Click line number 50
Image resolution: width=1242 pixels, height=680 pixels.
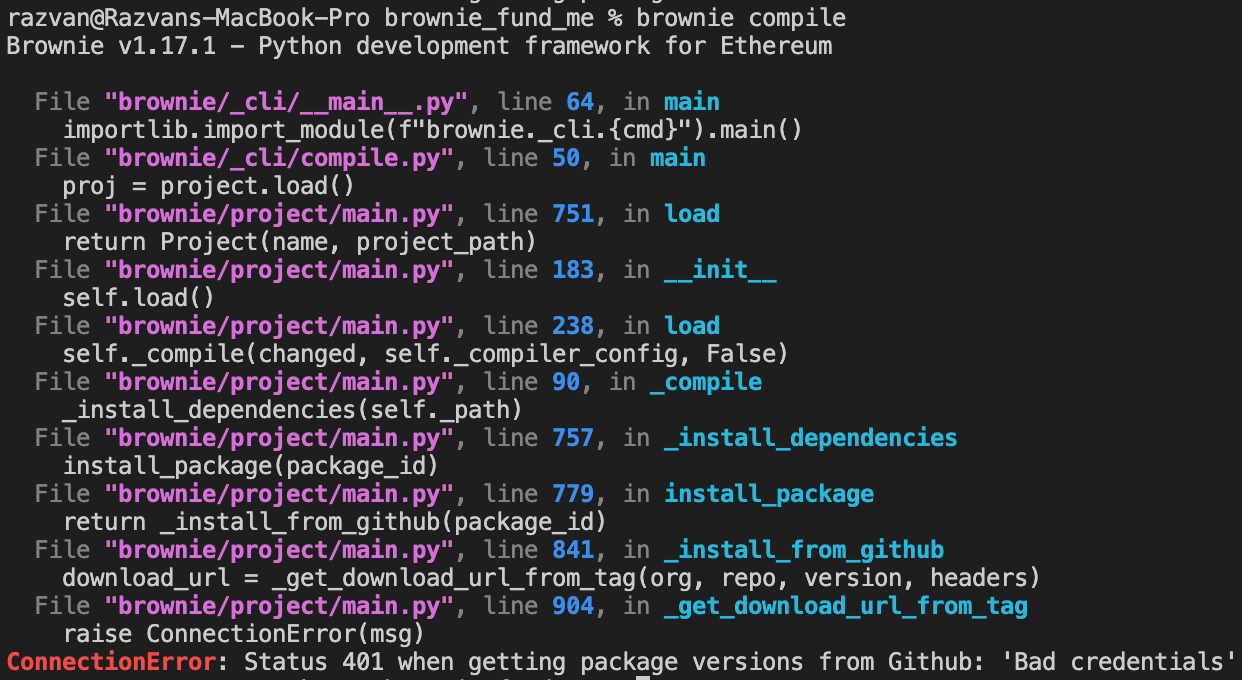point(565,158)
